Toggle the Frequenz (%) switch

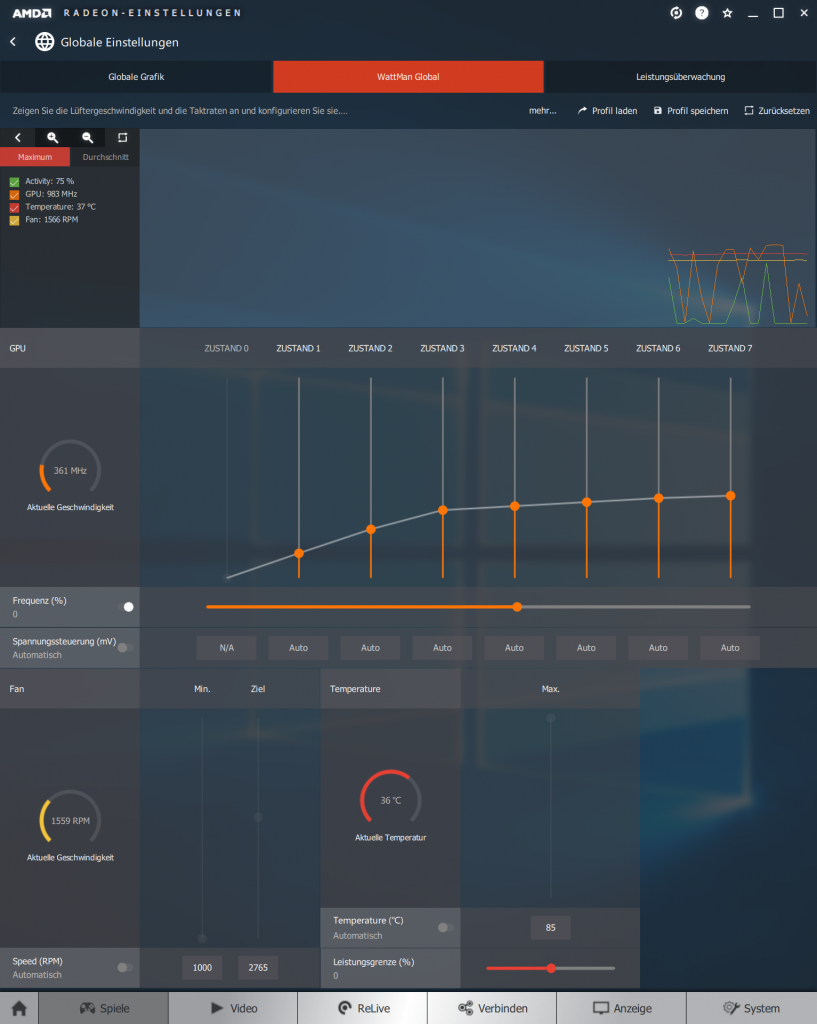(x=125, y=607)
